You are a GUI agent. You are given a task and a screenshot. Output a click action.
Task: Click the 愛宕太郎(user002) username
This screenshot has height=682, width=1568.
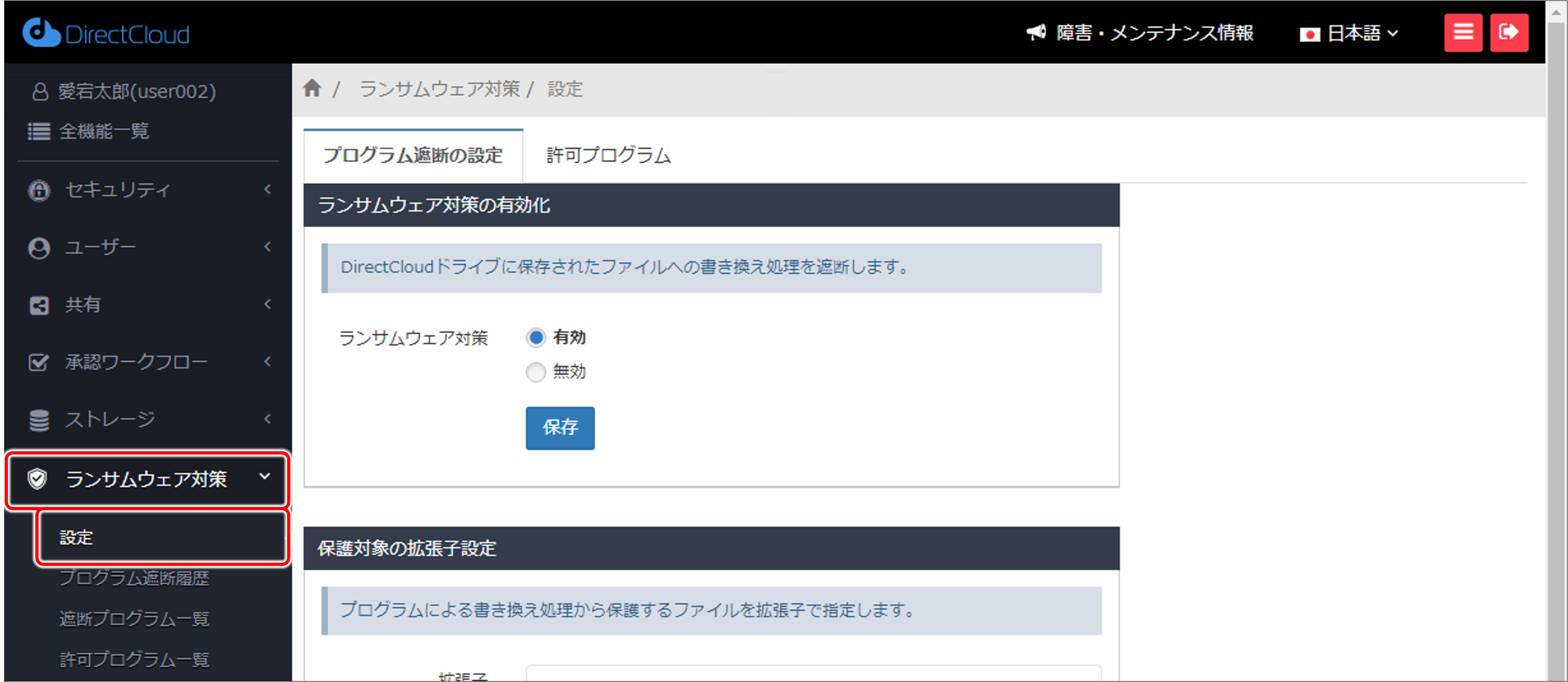pyautogui.click(x=137, y=91)
